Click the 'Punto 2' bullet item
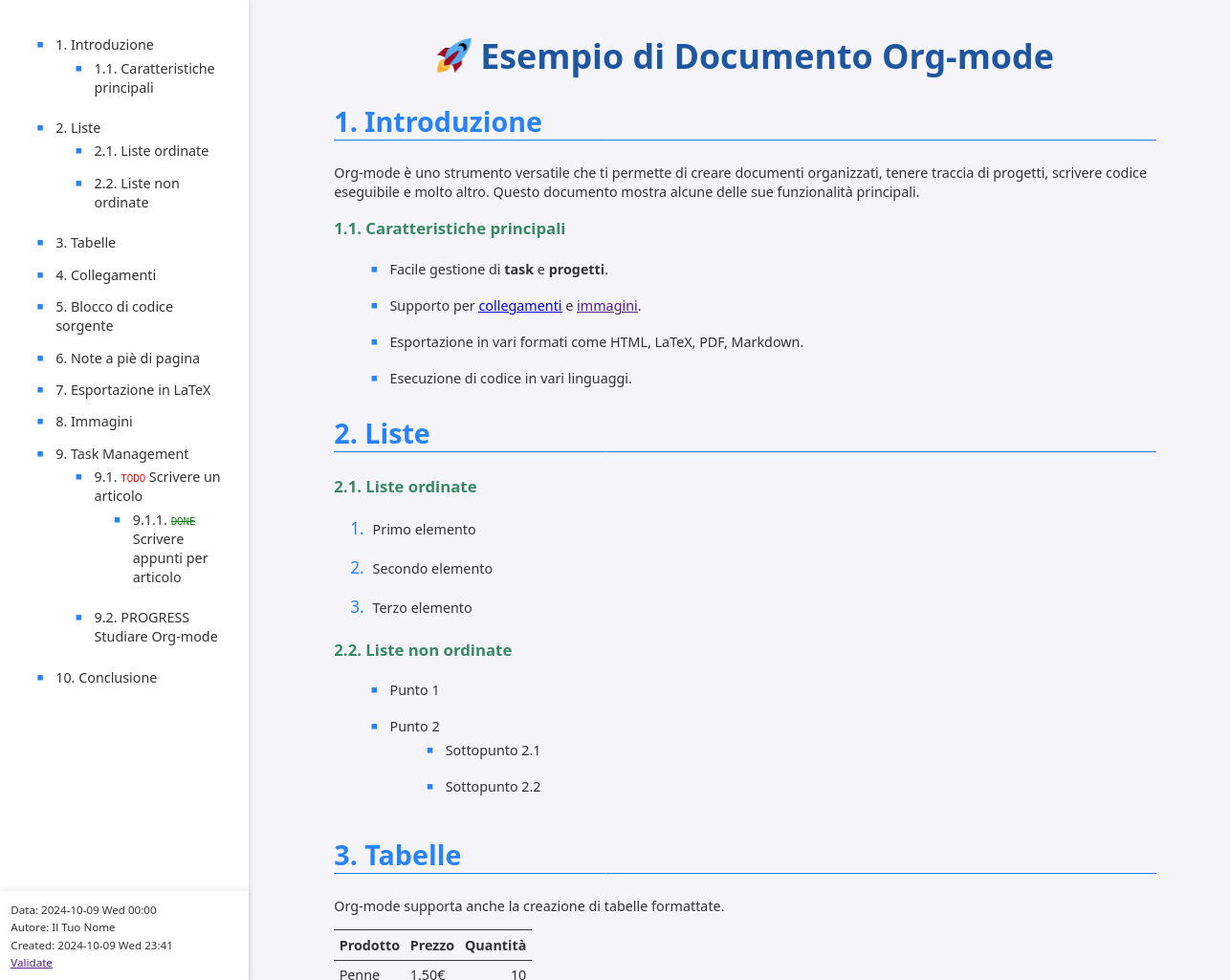Image resolution: width=1230 pixels, height=980 pixels. point(414,727)
